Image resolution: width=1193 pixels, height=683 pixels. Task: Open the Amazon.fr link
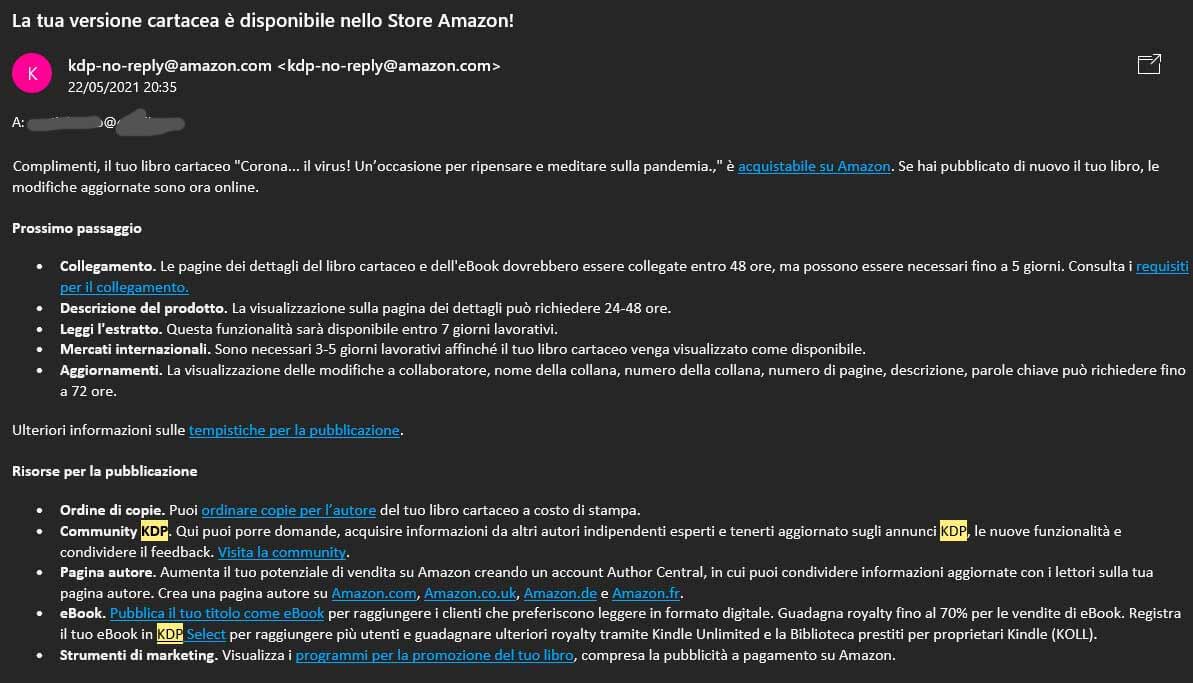[646, 593]
